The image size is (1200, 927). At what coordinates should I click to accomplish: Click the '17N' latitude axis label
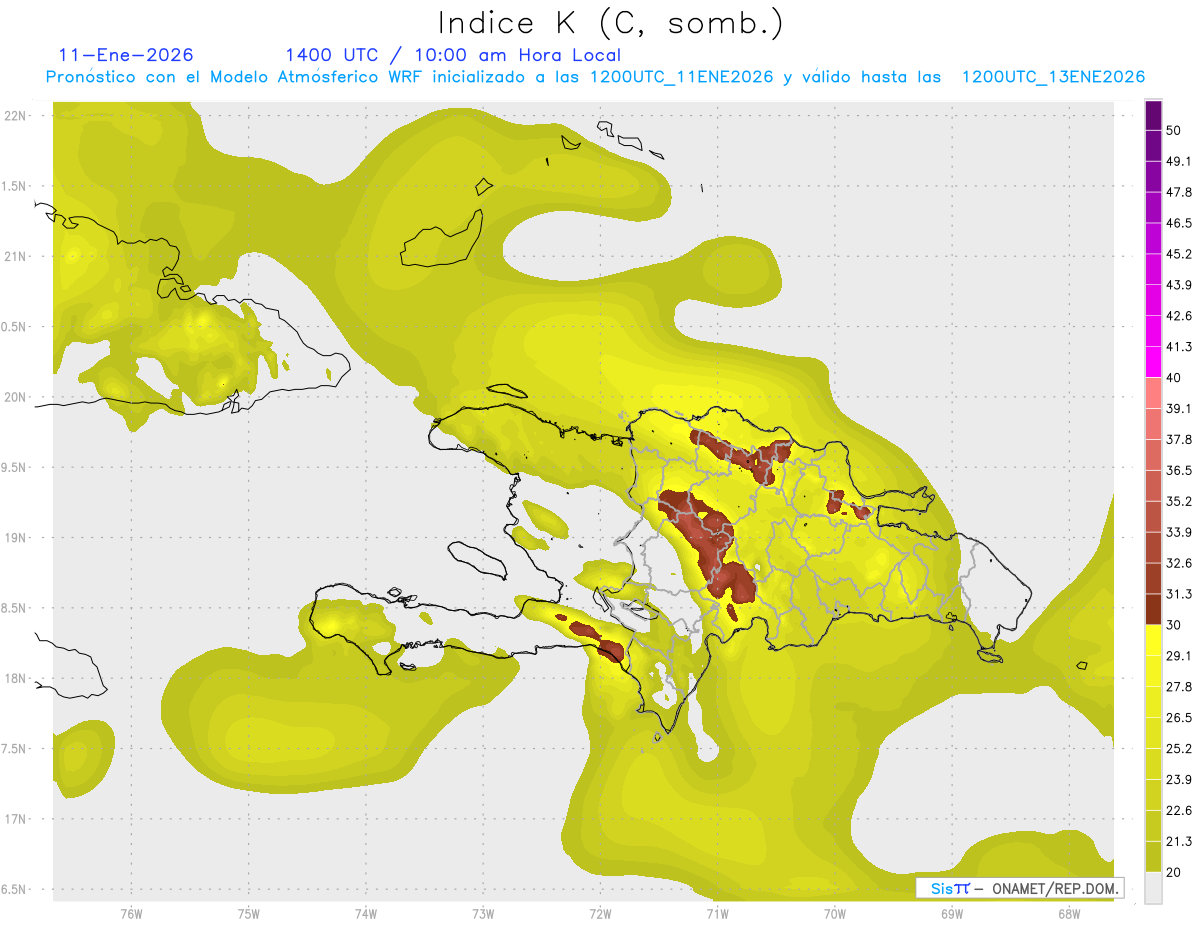[x=17, y=820]
